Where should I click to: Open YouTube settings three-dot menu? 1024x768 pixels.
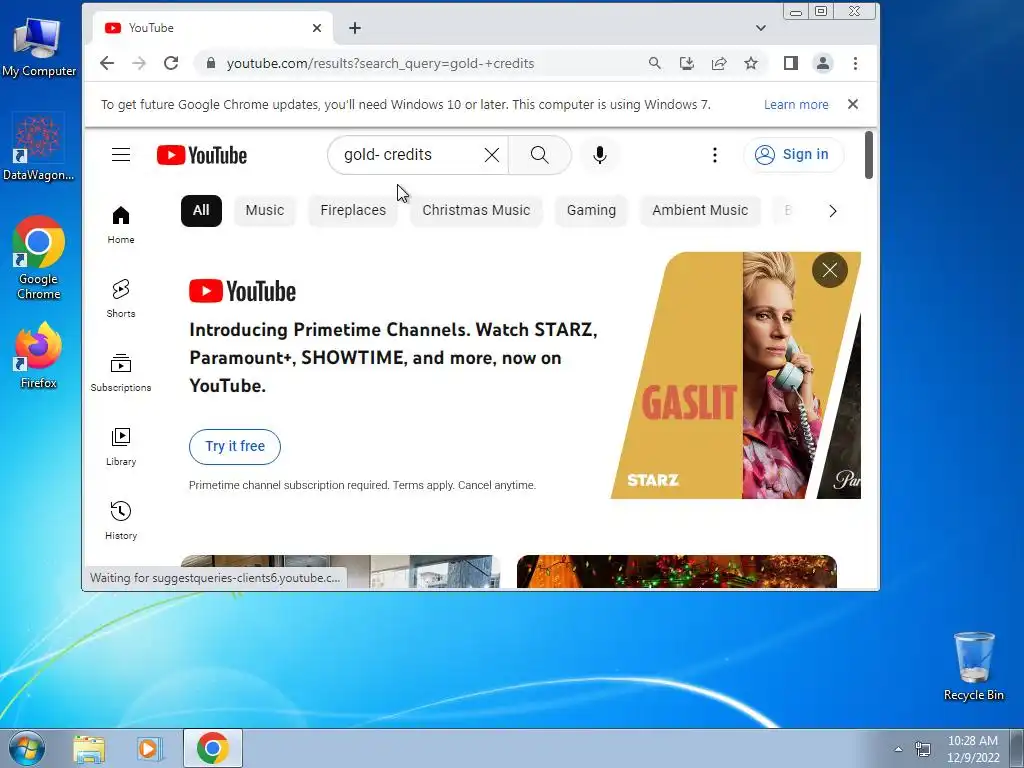pos(714,155)
